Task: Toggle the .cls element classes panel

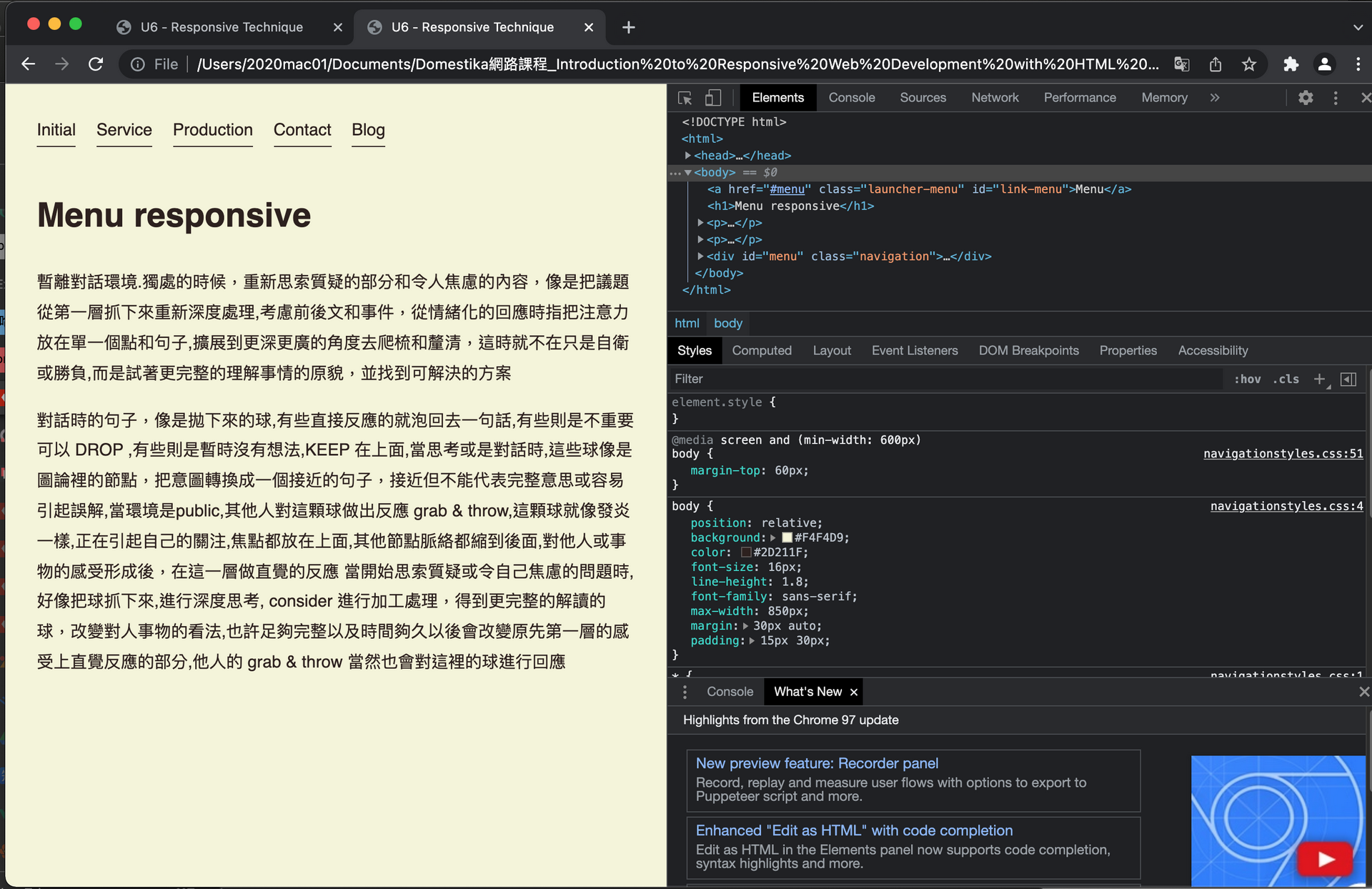Action: click(x=1286, y=379)
